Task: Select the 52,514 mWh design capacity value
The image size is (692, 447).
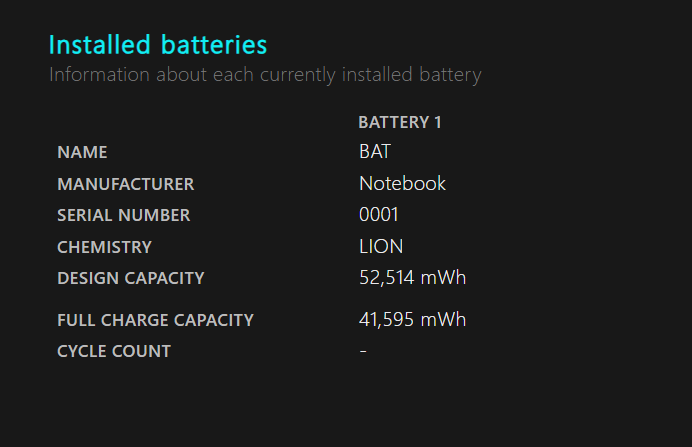Action: pyautogui.click(x=413, y=278)
